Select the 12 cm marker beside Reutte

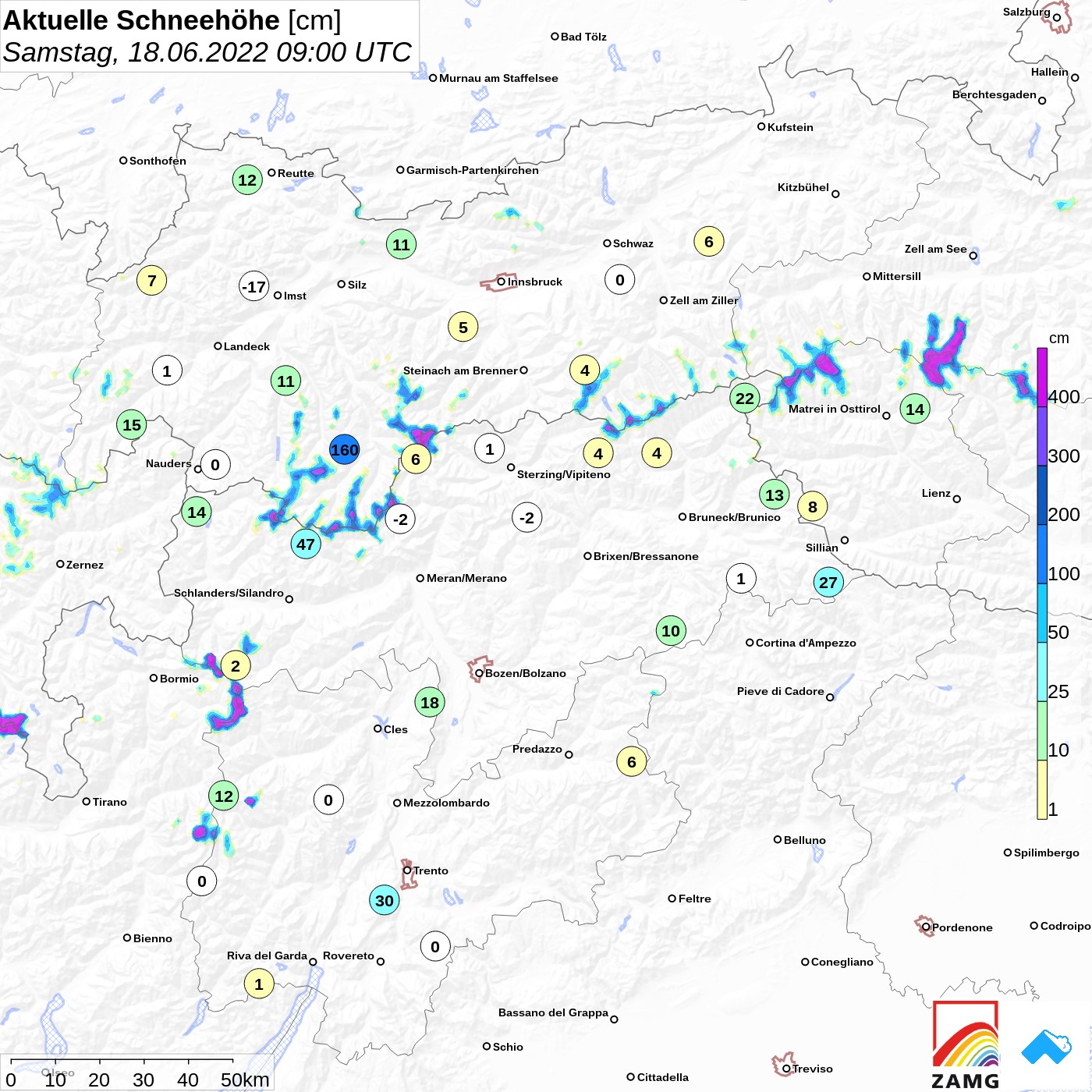pos(247,179)
